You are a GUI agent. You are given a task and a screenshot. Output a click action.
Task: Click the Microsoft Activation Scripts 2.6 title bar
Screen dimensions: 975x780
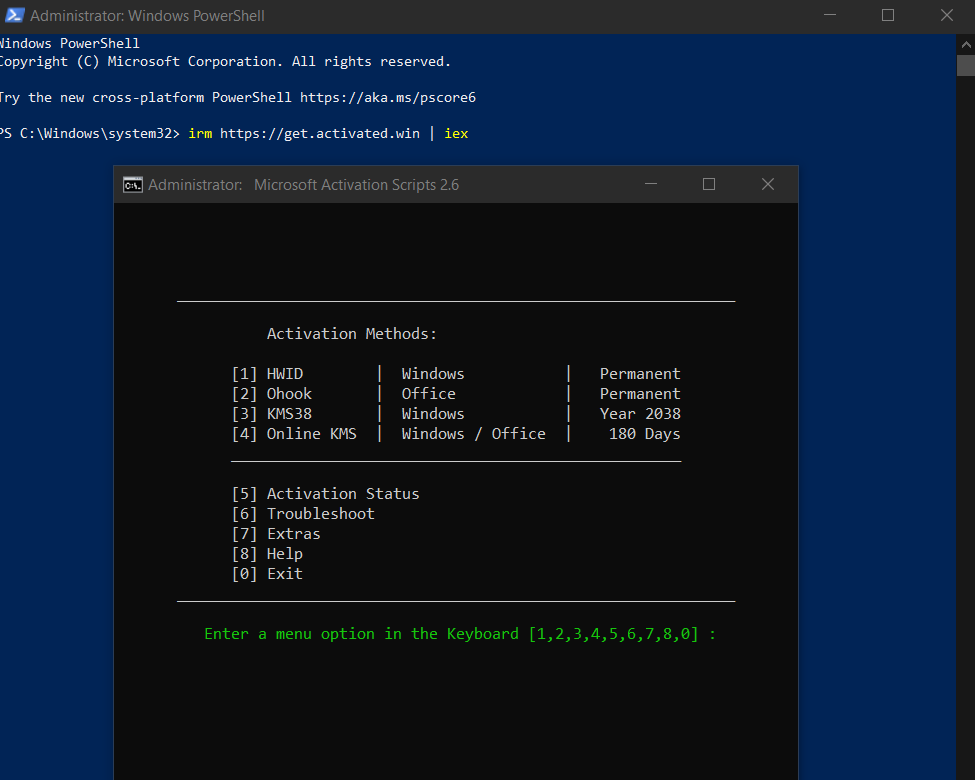(x=356, y=184)
